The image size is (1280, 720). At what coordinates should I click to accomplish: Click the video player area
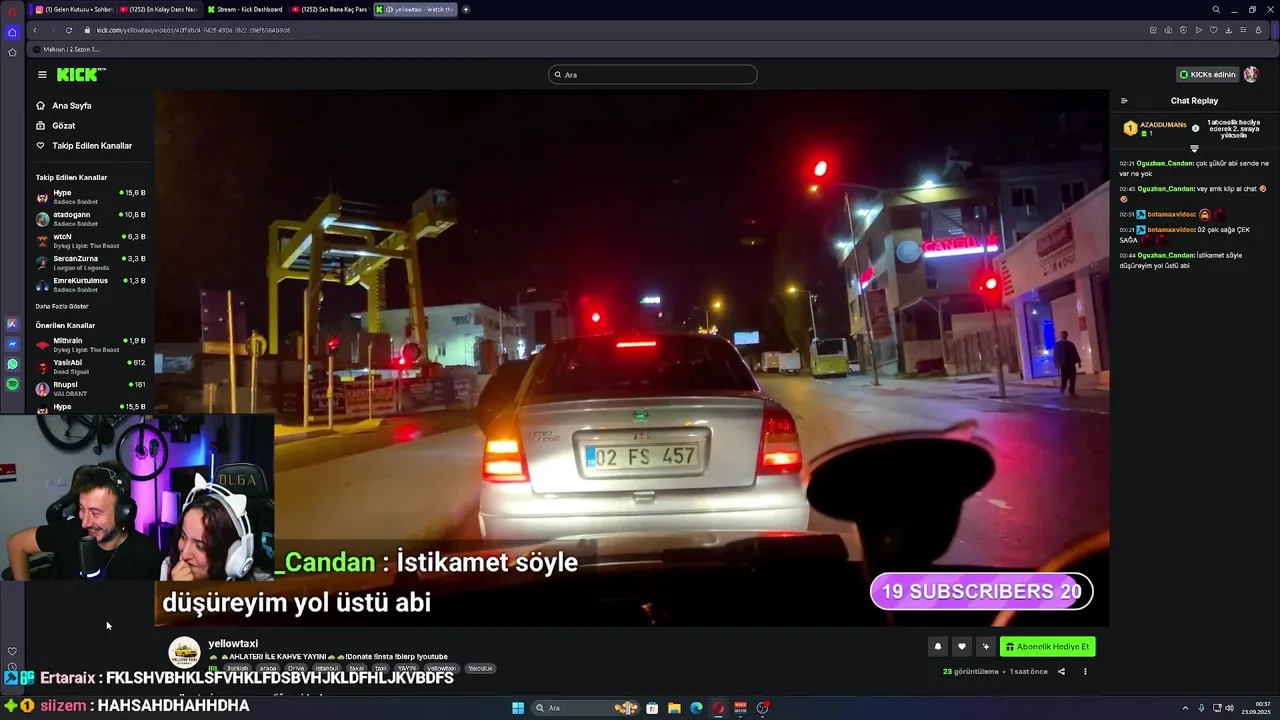pos(632,357)
